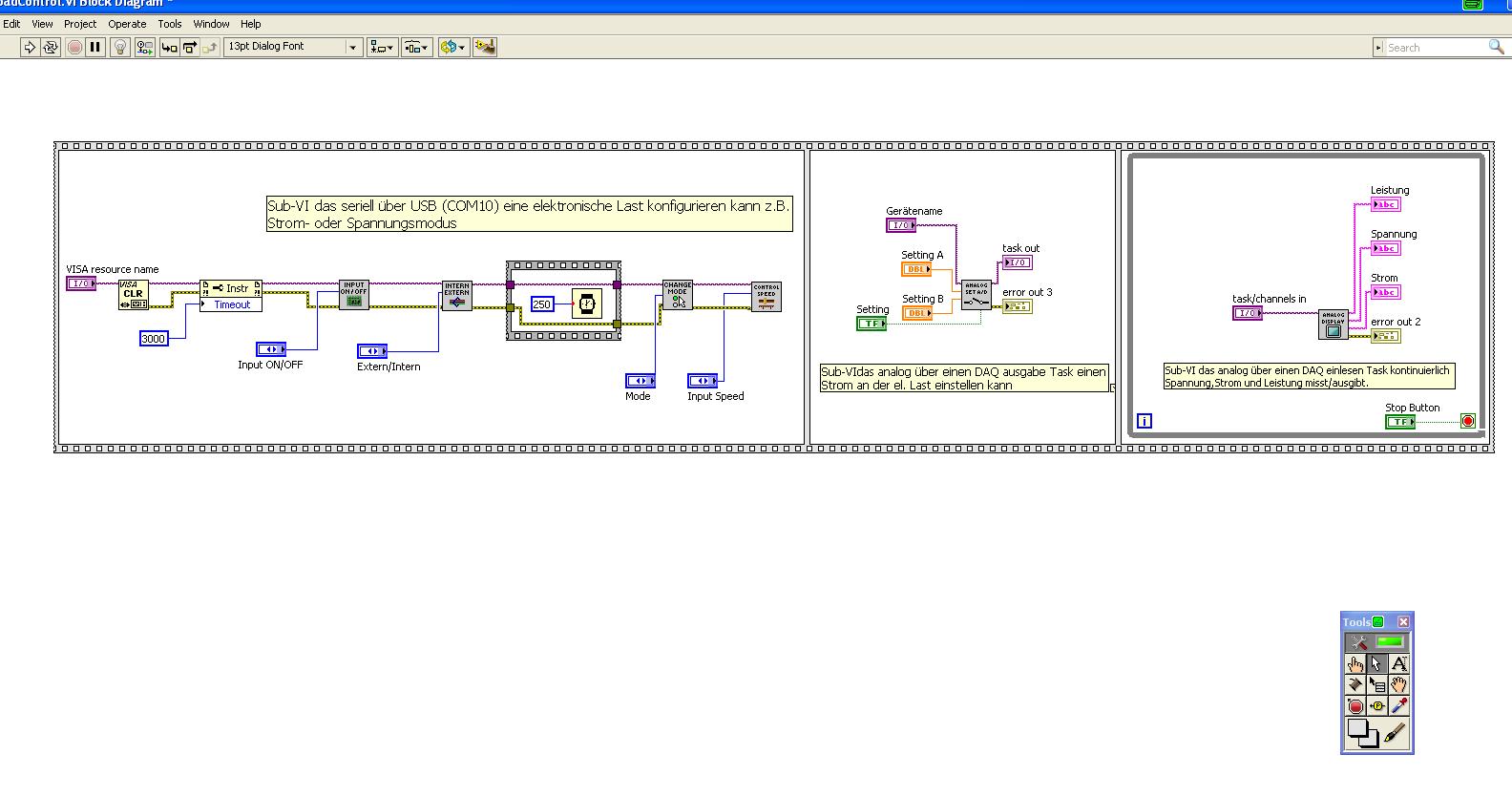Select the Leistung string indicator terminal
The height and width of the screenshot is (796, 1512).
[x=1386, y=204]
